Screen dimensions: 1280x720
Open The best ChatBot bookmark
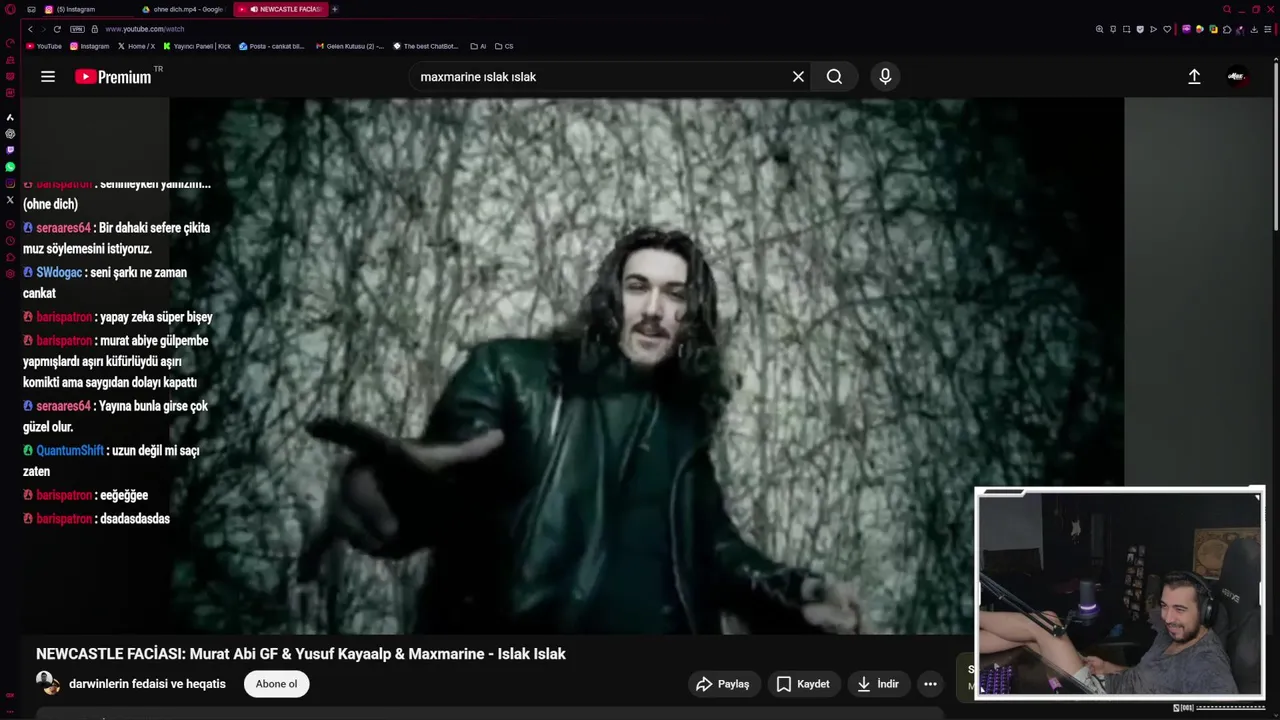[426, 46]
